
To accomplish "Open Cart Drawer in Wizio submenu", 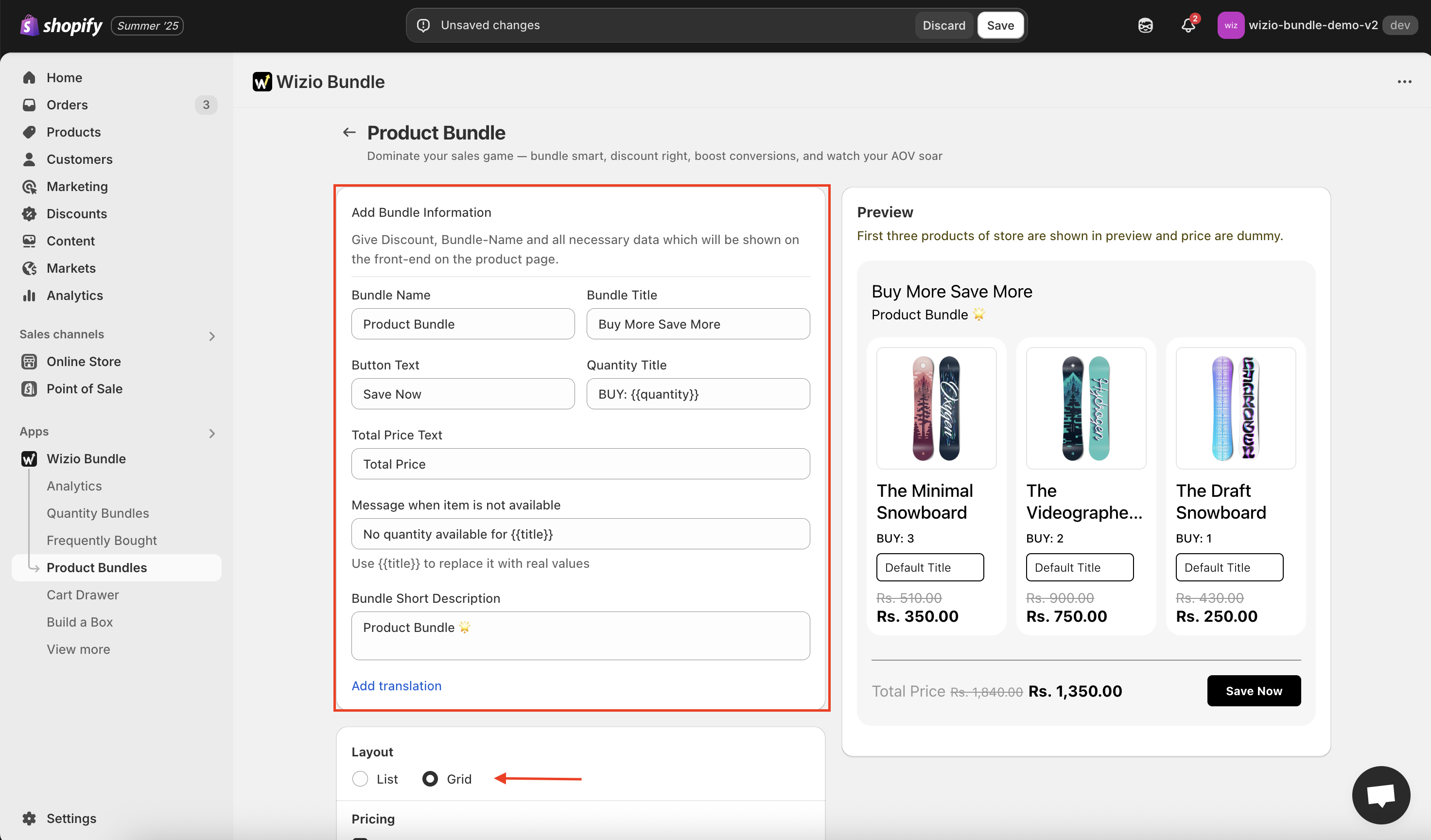I will click(83, 595).
